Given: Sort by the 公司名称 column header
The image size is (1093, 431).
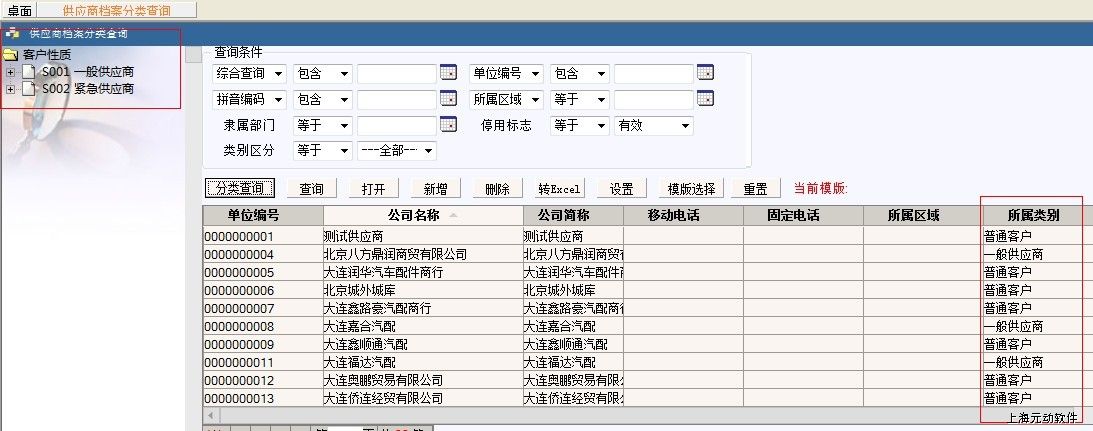Looking at the screenshot, I should [422, 215].
